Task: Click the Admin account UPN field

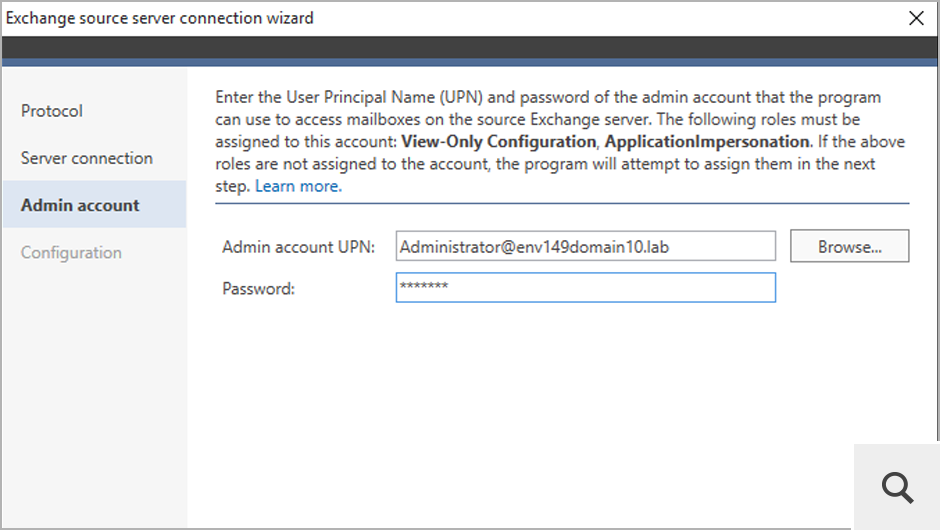Action: click(x=586, y=246)
